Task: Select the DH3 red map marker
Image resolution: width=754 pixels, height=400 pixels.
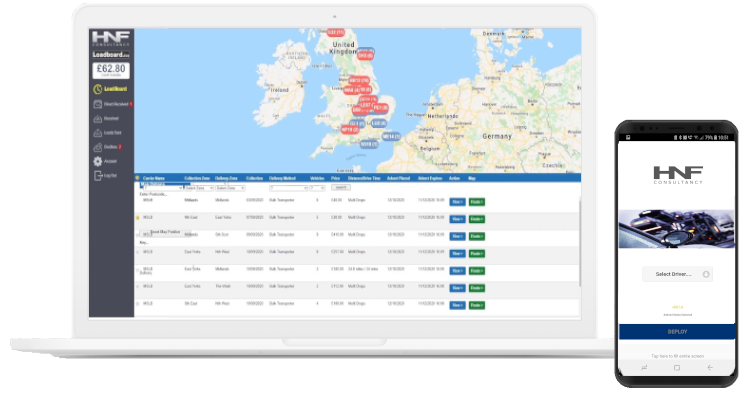Action: pos(365,56)
